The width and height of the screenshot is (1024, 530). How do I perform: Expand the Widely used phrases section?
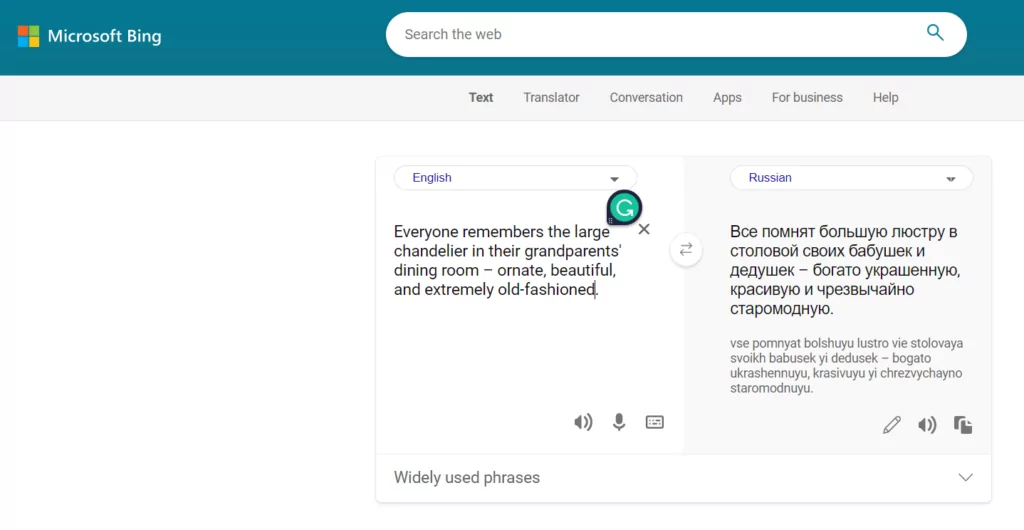pos(683,478)
